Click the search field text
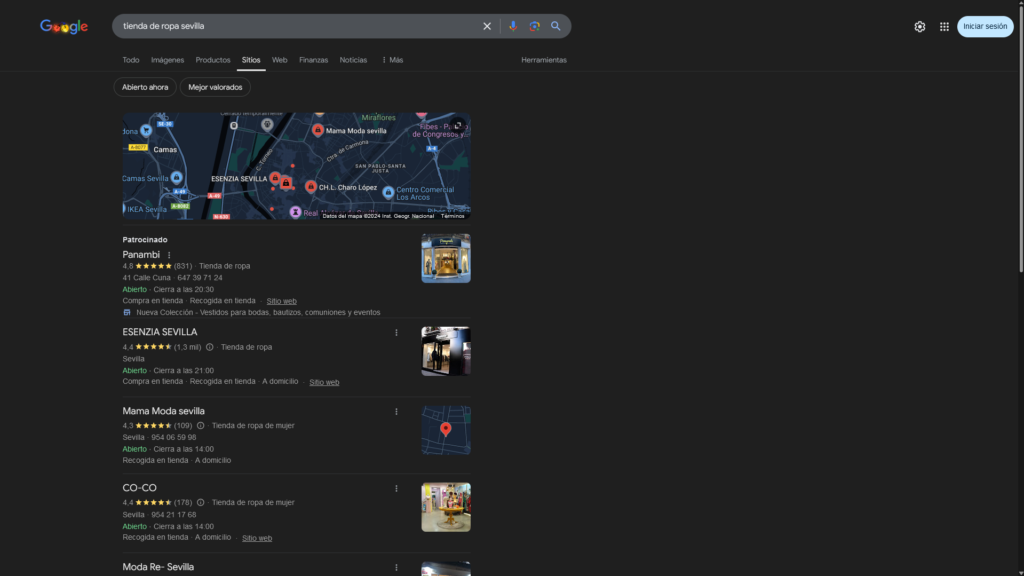This screenshot has height=576, width=1024. tap(163, 26)
